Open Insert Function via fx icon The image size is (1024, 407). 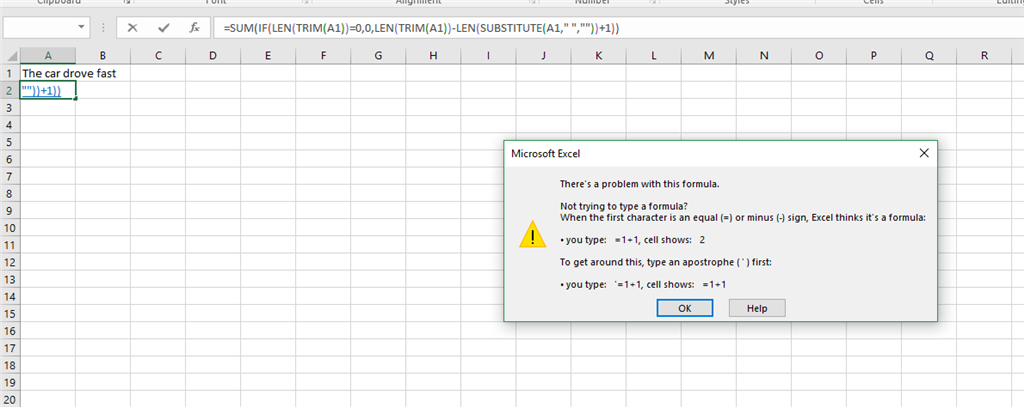[194, 28]
